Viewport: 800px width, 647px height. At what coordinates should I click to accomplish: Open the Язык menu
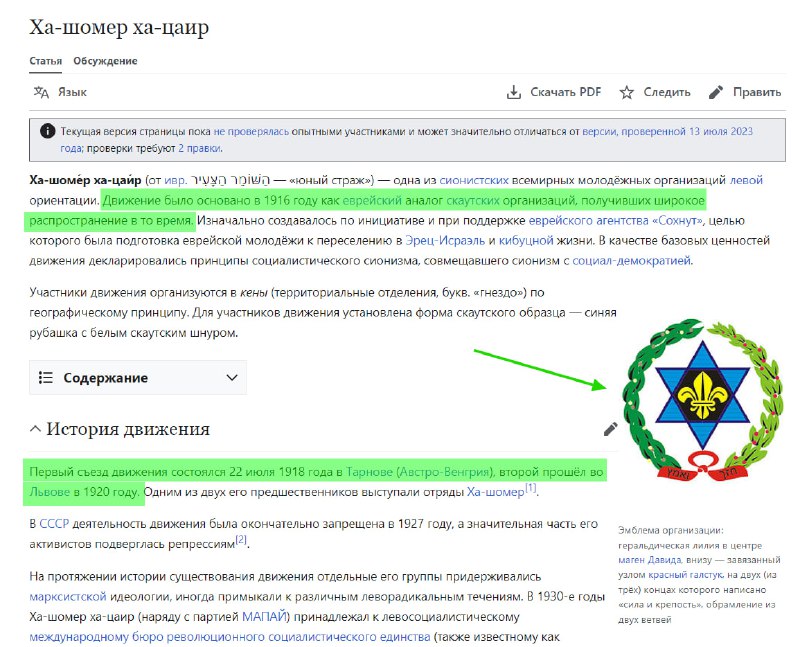pos(60,92)
